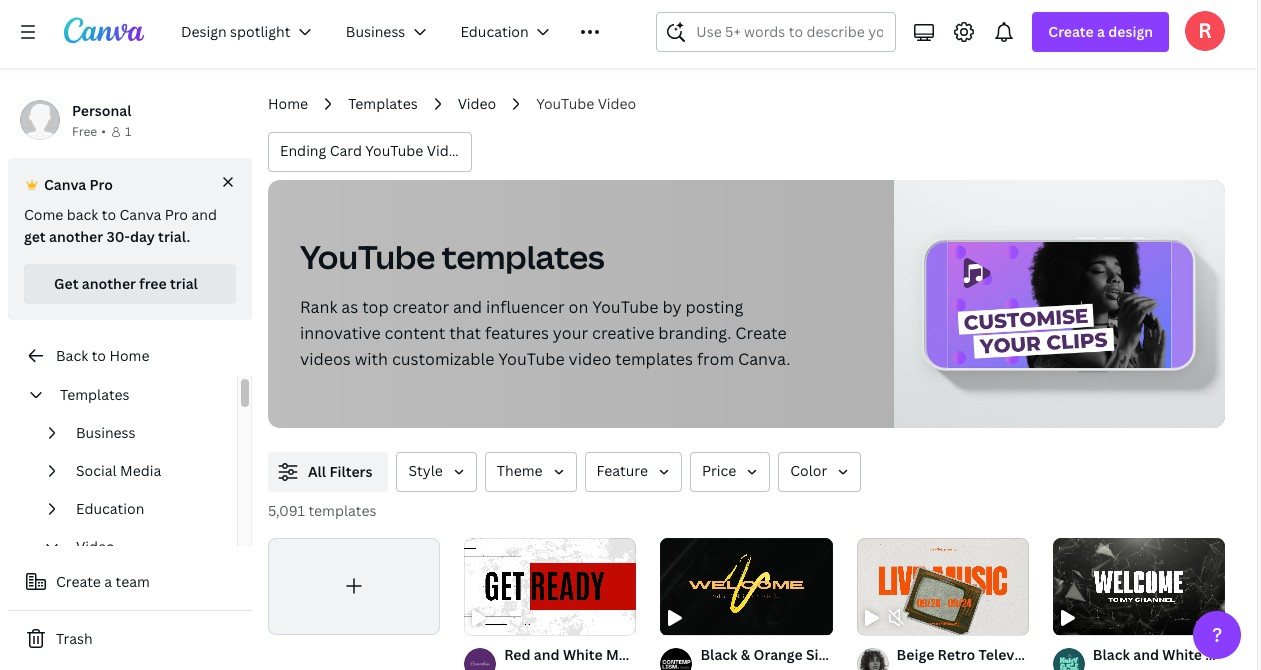Open the desktop app download icon

[924, 32]
